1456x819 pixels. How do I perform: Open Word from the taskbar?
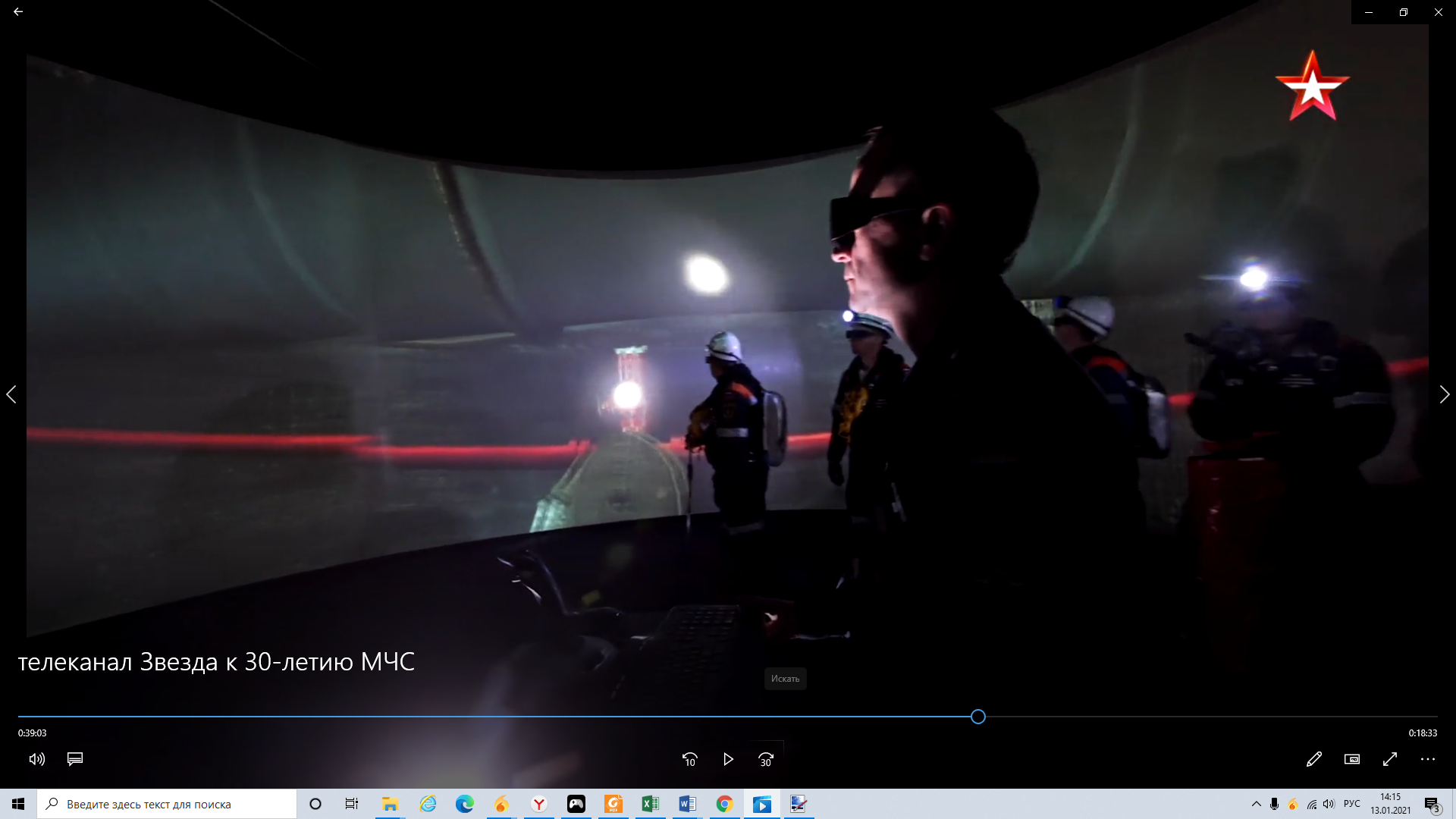688,804
